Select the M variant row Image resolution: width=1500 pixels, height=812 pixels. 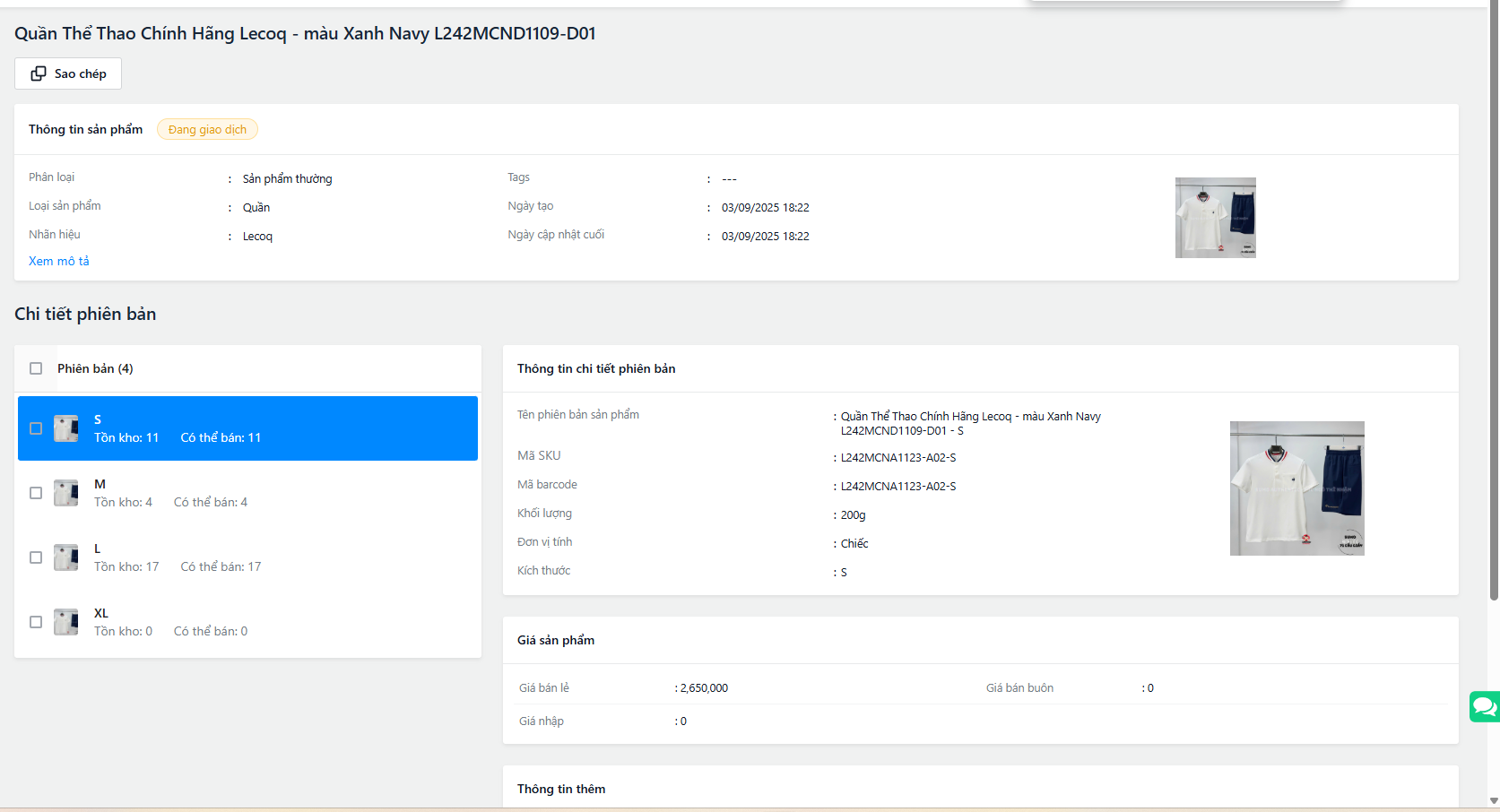(247, 493)
